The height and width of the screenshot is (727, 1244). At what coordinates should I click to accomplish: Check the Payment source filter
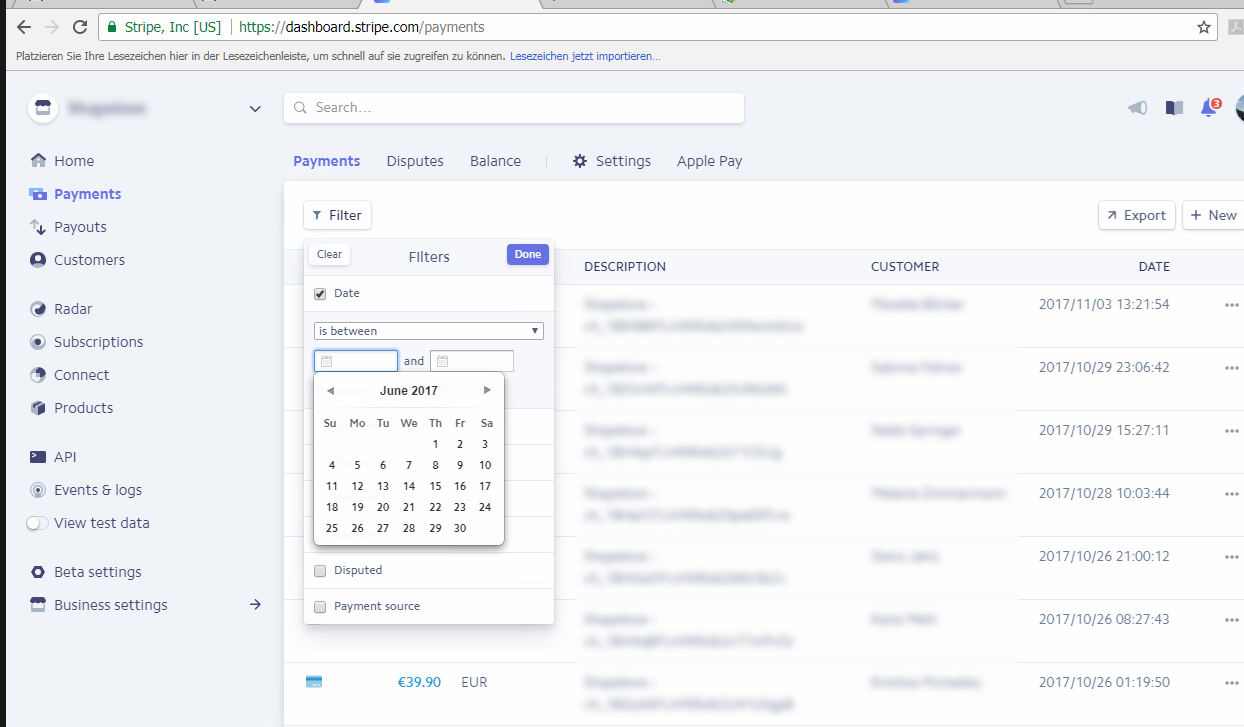320,607
